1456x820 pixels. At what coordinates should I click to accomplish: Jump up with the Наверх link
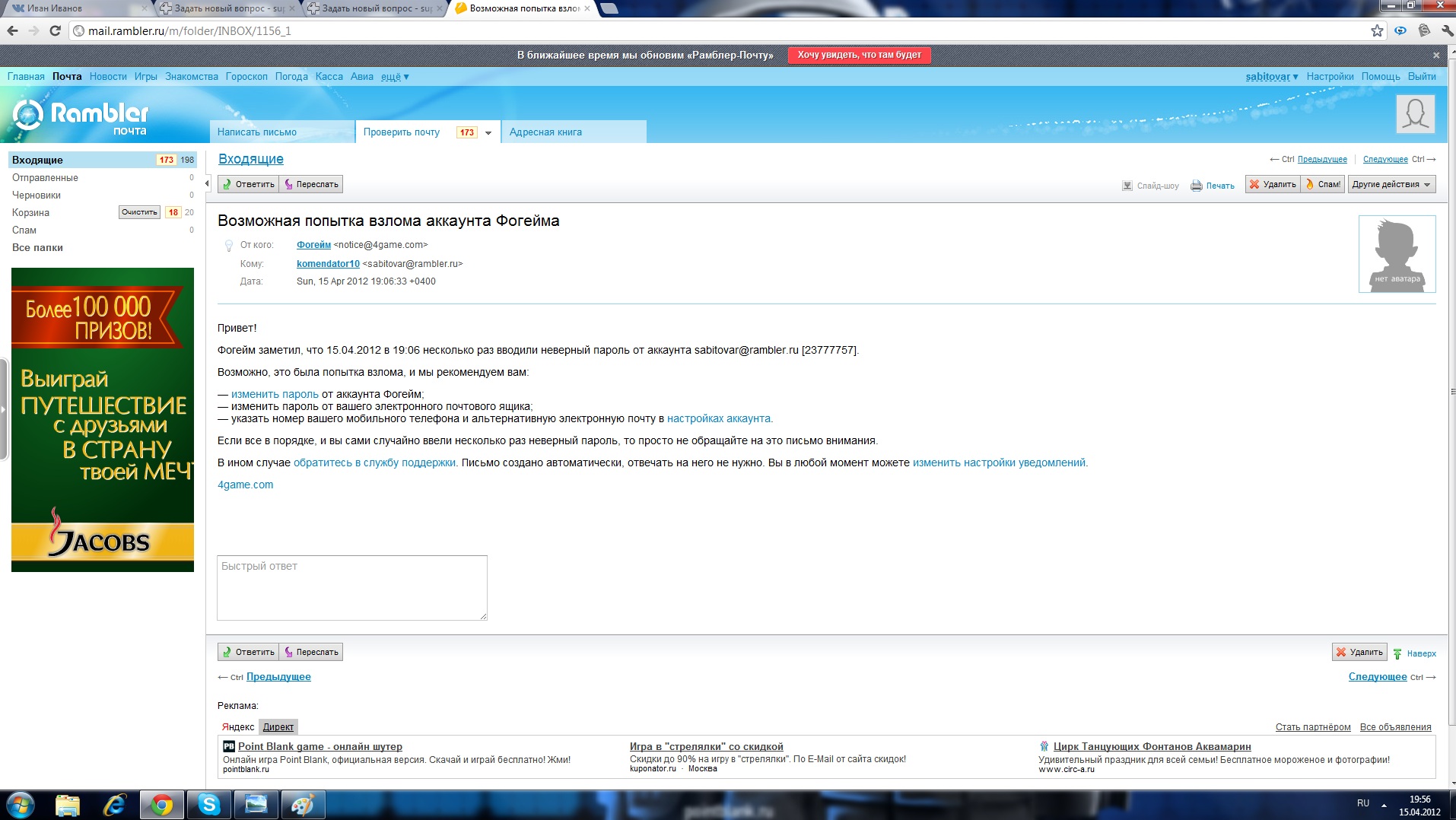(1414, 653)
